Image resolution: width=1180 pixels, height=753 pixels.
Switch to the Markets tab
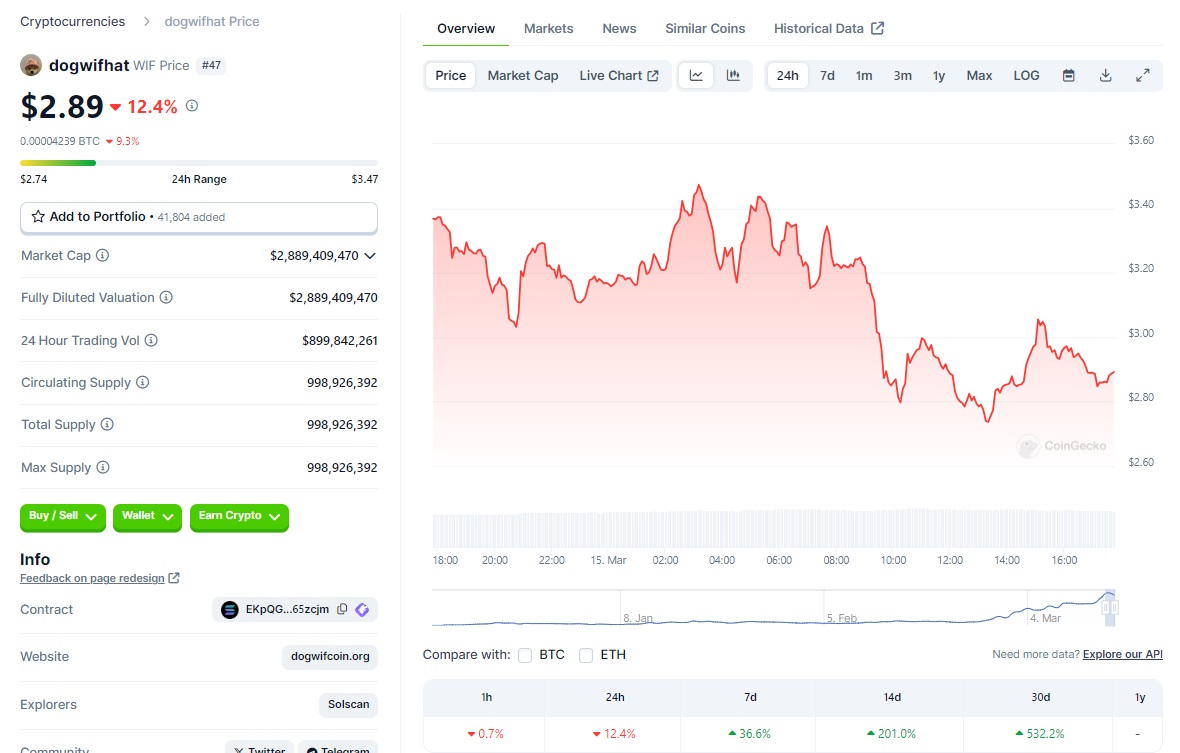pos(549,29)
